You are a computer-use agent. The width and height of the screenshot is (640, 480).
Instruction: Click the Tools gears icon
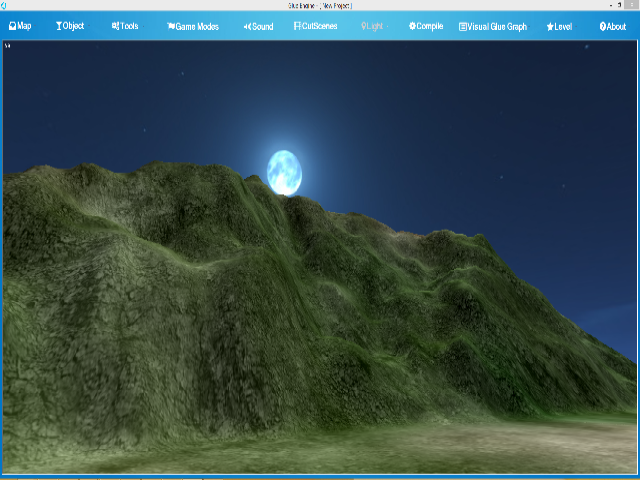115,26
